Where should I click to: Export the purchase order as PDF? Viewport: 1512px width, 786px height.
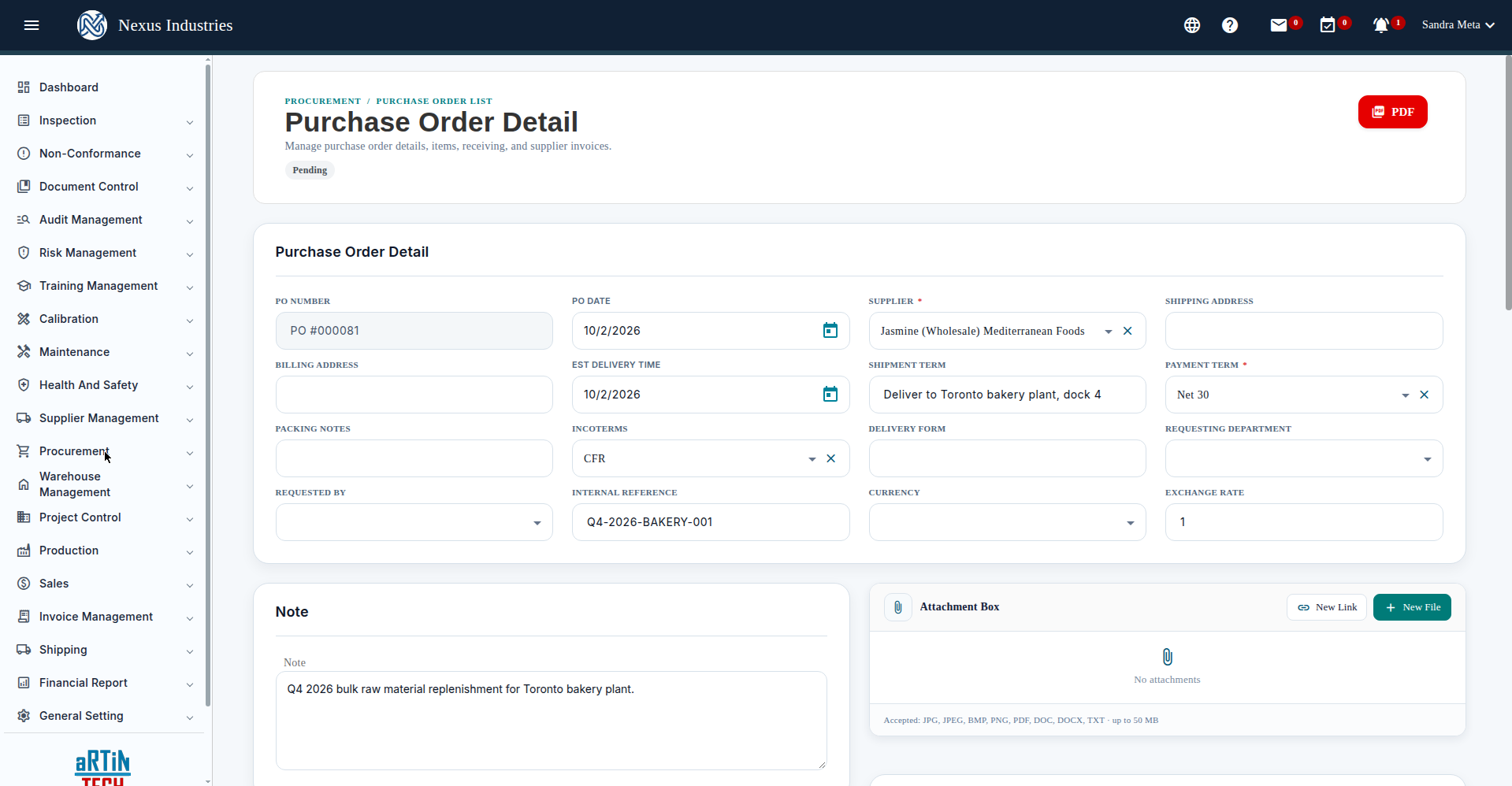coord(1392,112)
